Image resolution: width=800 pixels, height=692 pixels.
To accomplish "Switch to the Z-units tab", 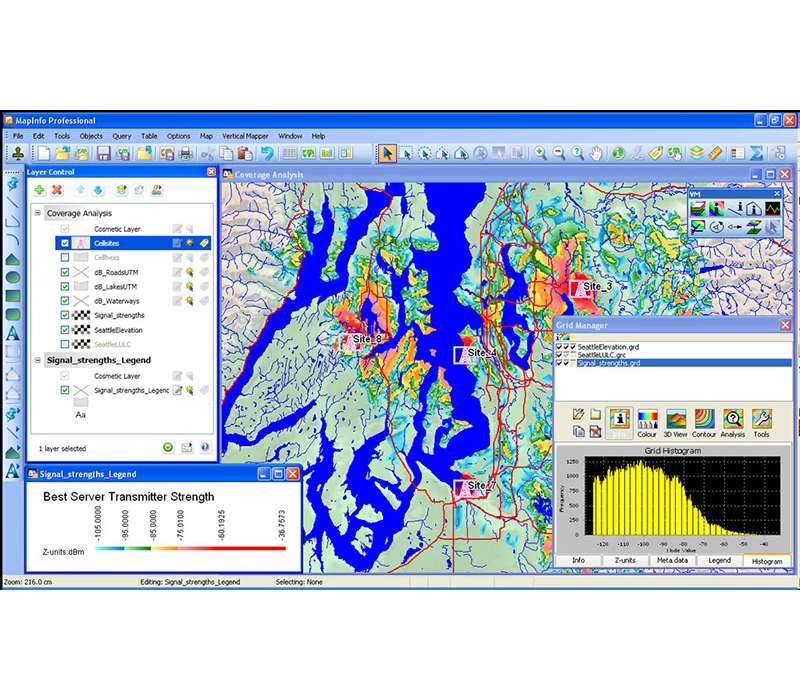I will pos(625,560).
